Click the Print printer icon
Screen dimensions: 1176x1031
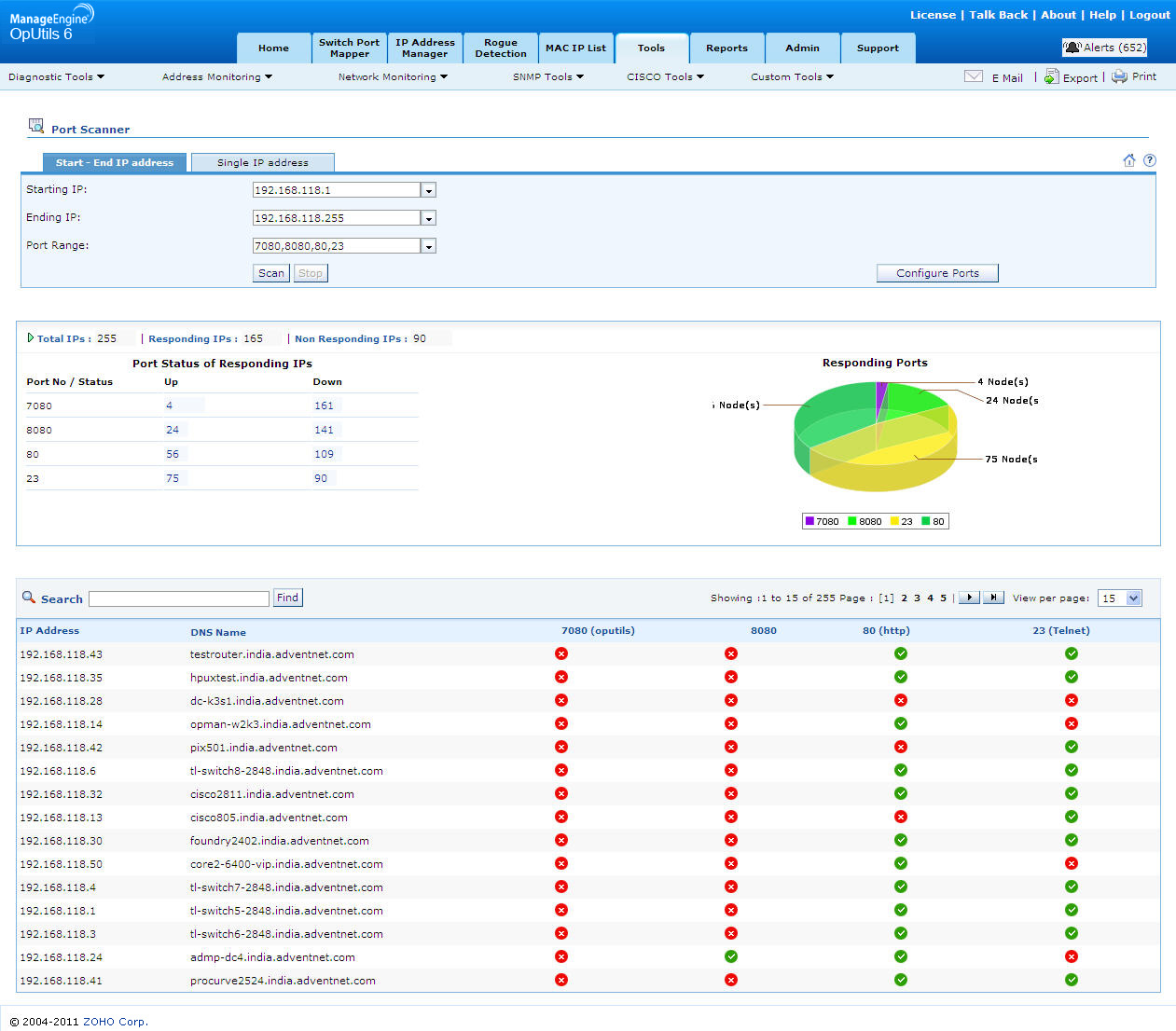(x=1119, y=77)
